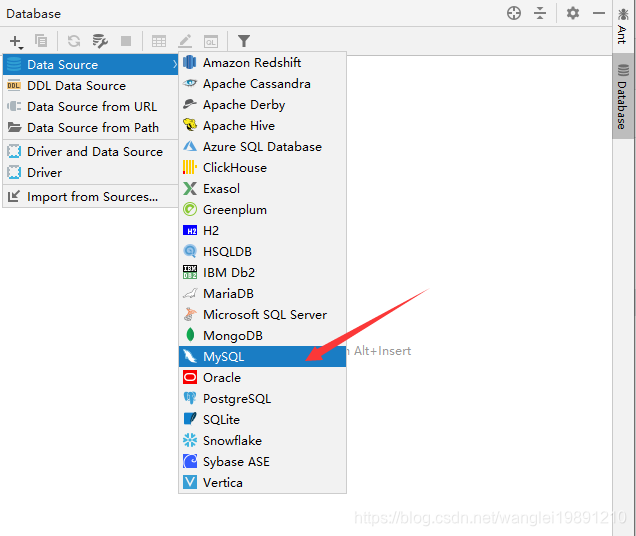Click the Filter funnel icon

(244, 41)
